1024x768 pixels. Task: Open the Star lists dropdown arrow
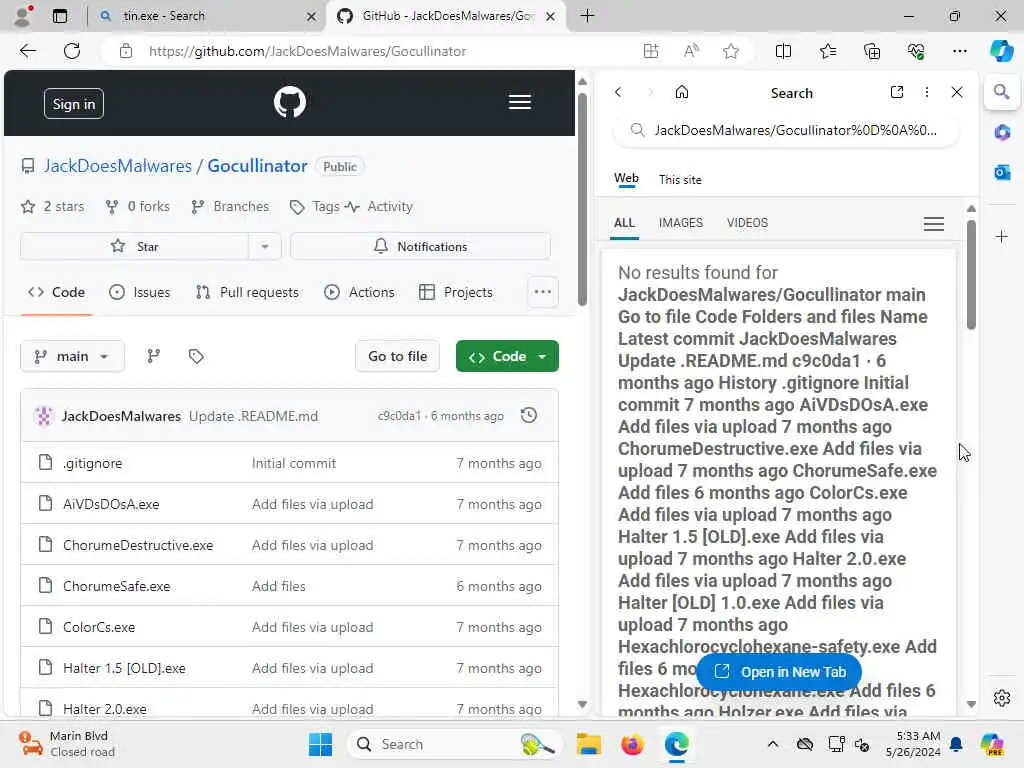(x=264, y=246)
